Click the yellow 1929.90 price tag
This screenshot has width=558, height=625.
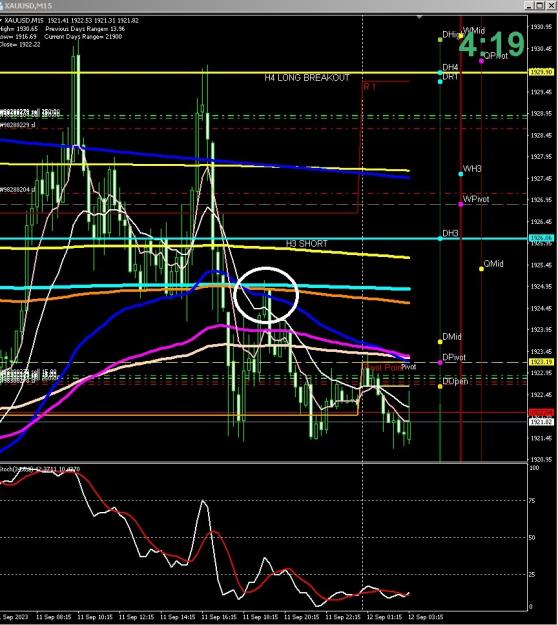point(541,72)
